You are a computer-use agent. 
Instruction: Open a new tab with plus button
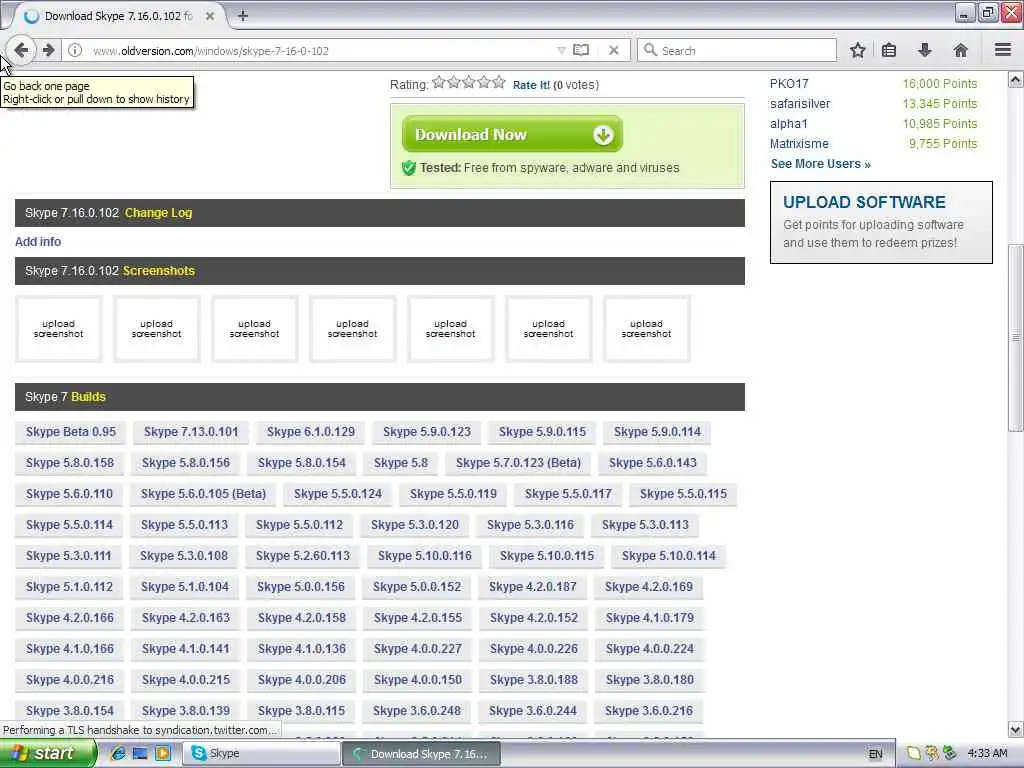[242, 16]
